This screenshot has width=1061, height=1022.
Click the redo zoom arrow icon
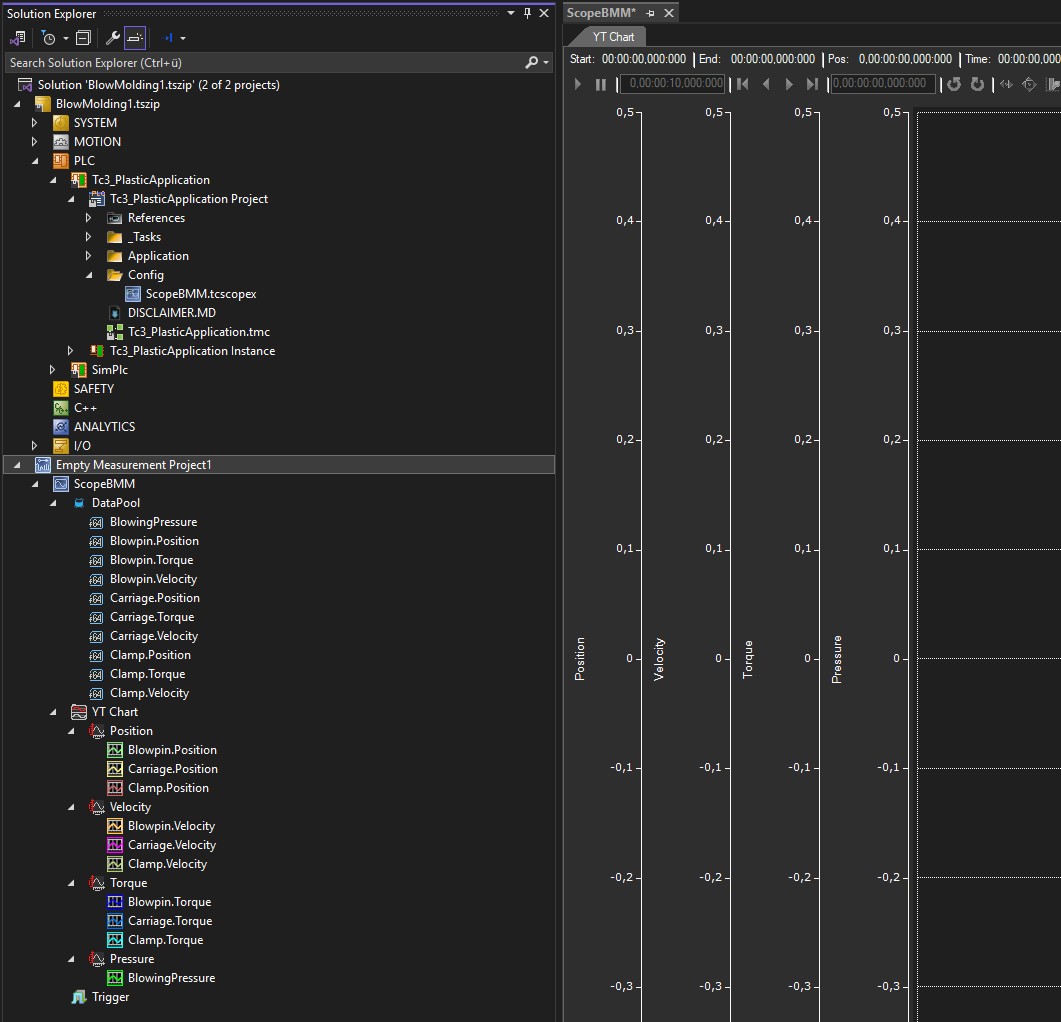(x=977, y=84)
